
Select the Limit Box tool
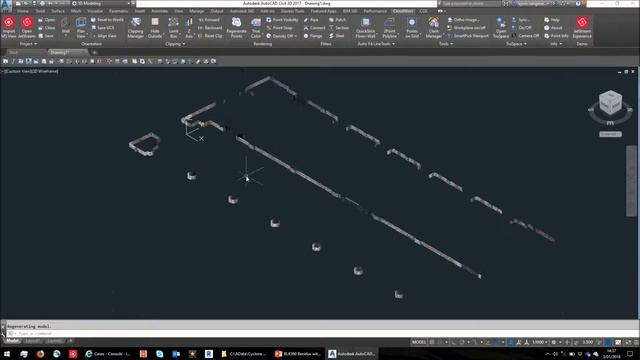pyautogui.click(x=173, y=27)
